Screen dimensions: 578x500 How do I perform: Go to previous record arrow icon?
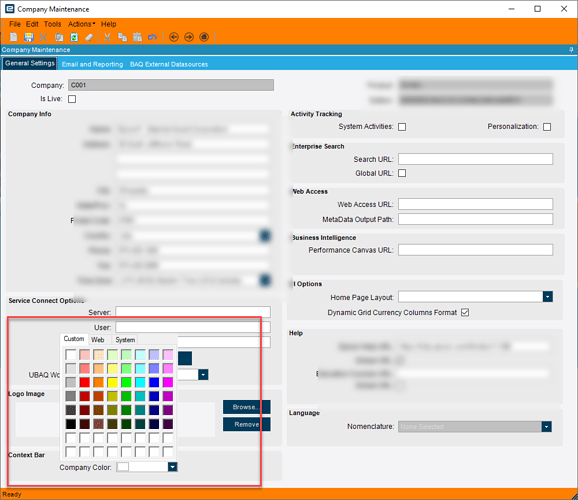coord(174,37)
